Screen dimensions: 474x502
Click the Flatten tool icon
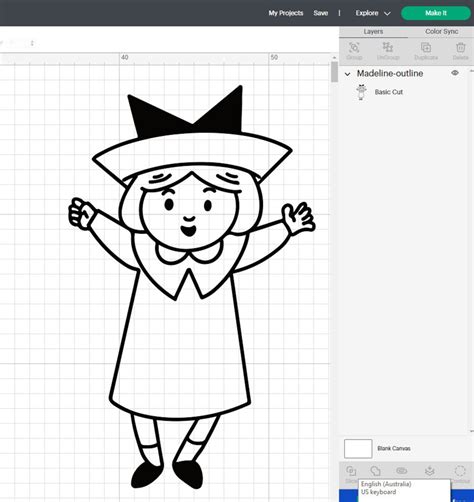430,471
